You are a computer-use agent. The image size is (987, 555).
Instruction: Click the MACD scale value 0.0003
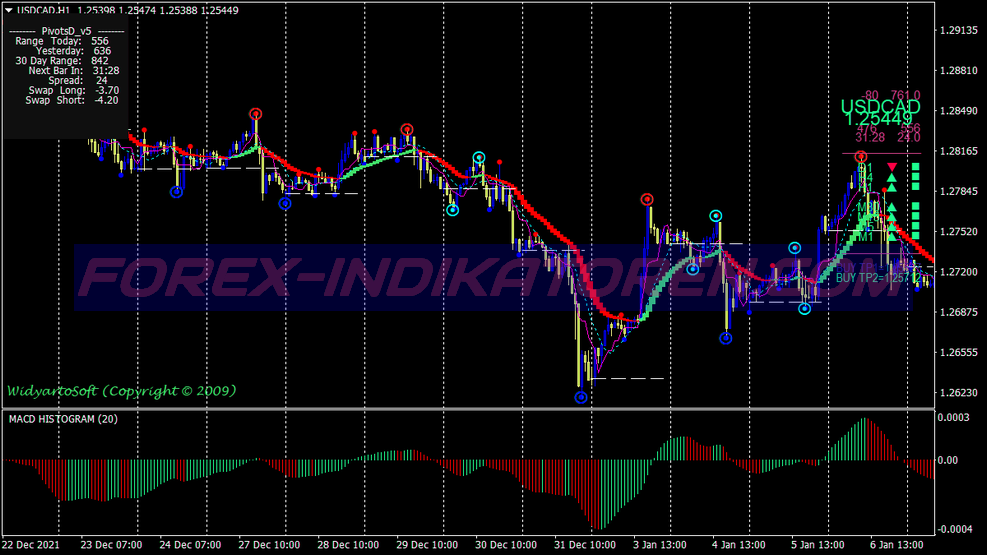point(953,417)
